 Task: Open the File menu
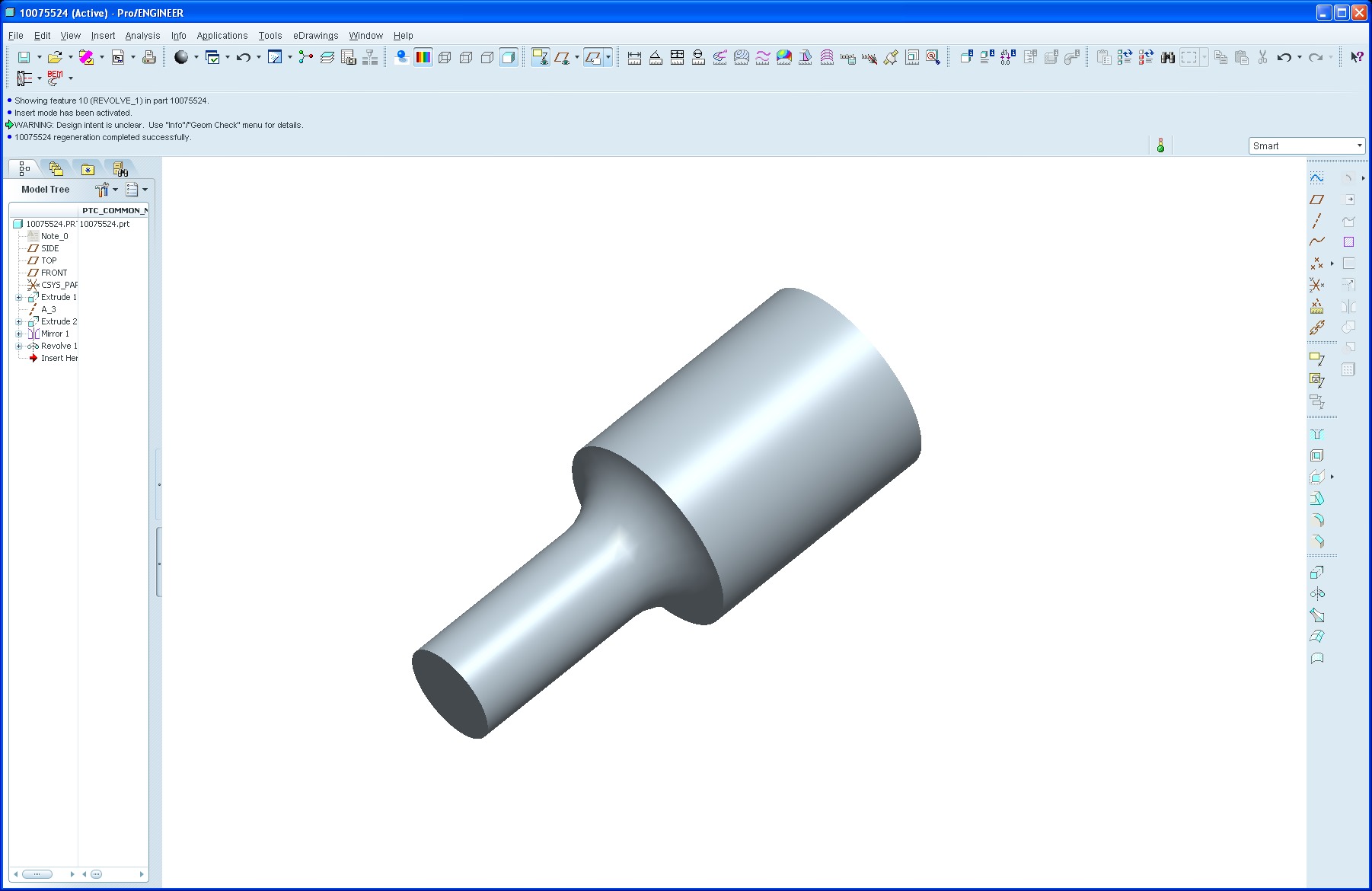pos(15,36)
